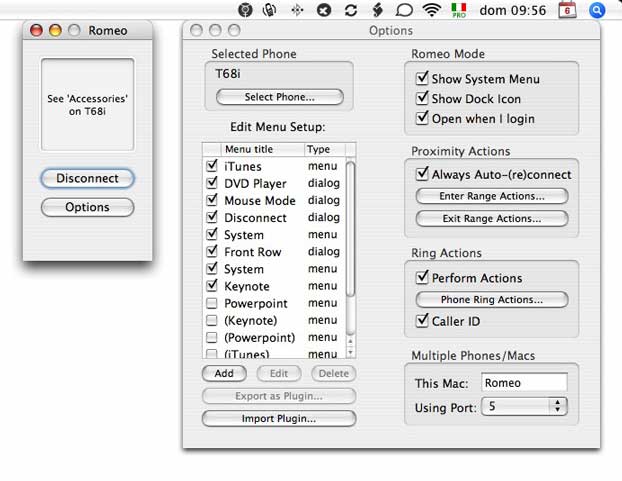Viewport: 622px width, 481px height.
Task: Uncheck the iTunes menu entry
Action: [x=212, y=166]
